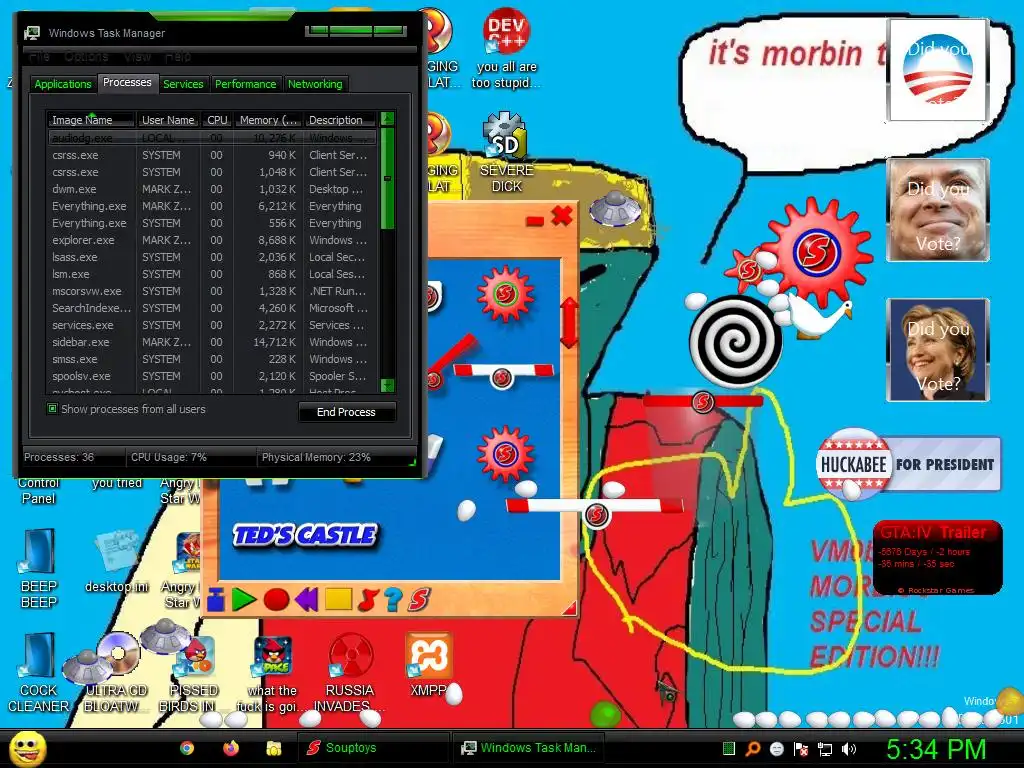Sort by the Memory column header
1024x768 pixels.
[268, 120]
